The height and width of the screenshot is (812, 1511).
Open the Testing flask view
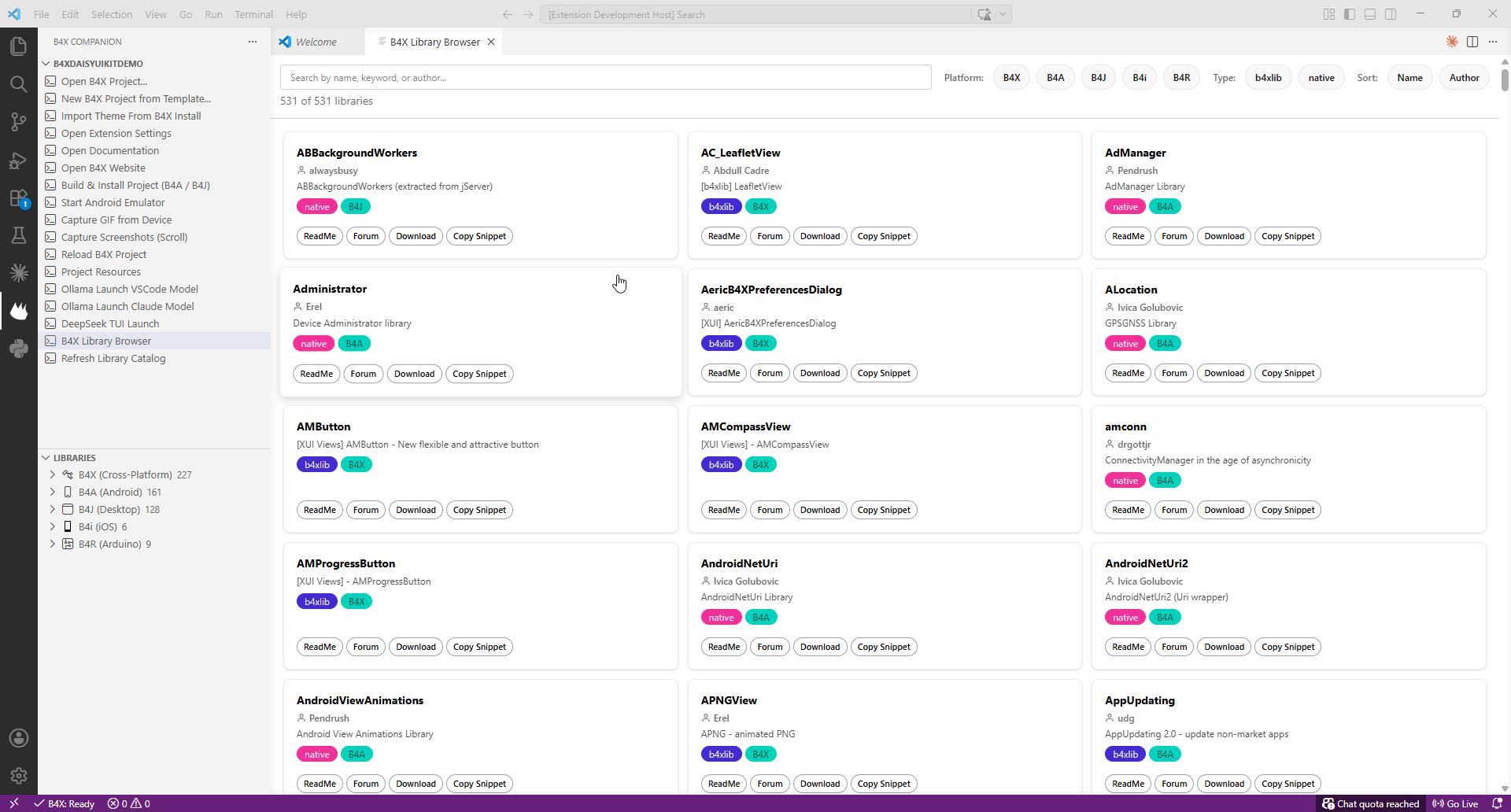19,235
